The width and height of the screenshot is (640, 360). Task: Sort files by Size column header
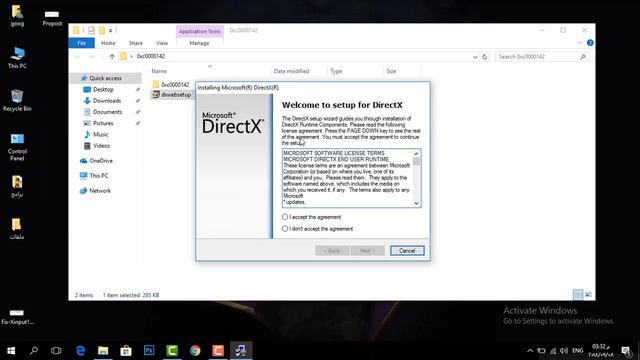coord(391,71)
